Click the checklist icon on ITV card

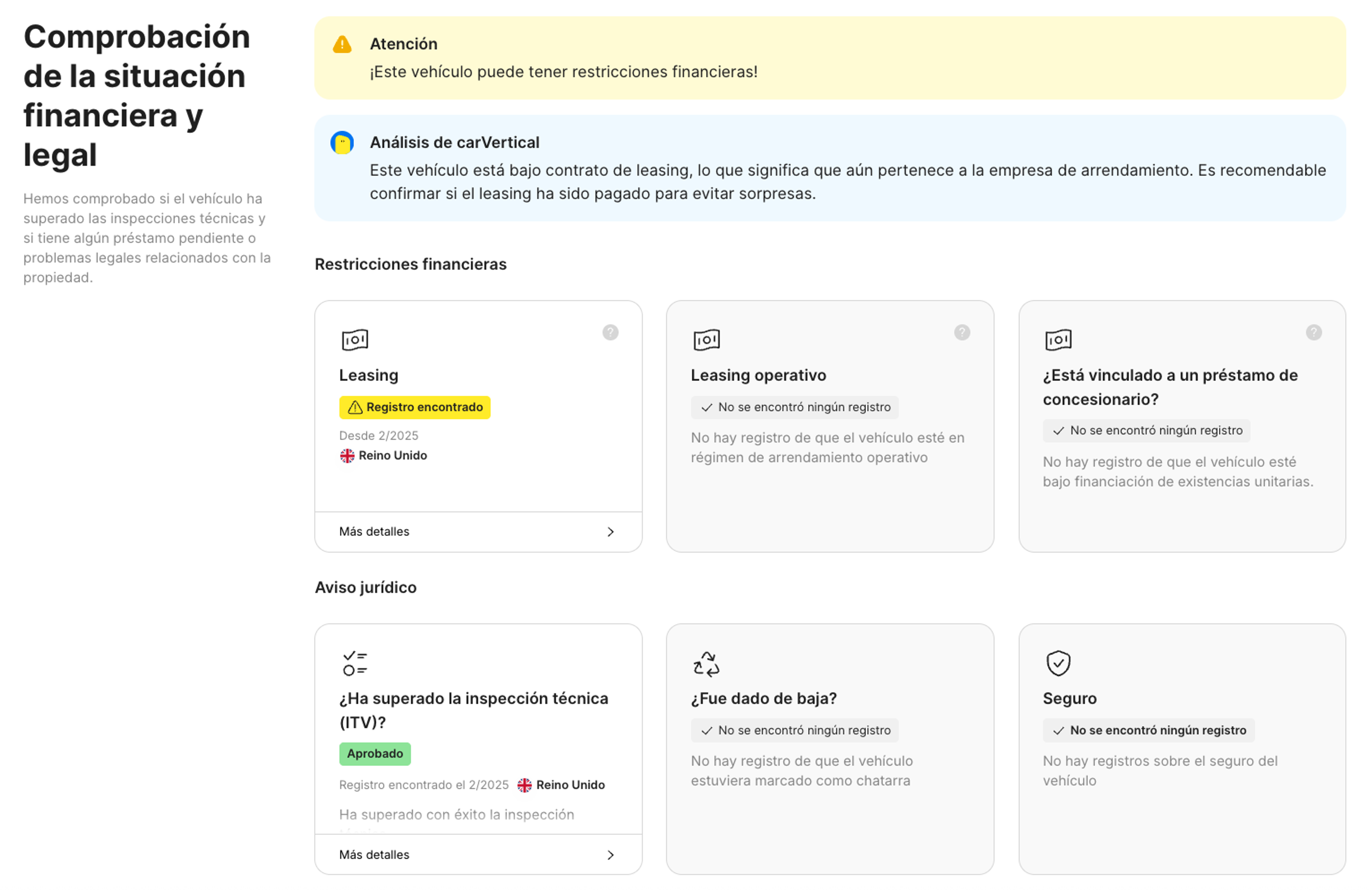click(355, 663)
